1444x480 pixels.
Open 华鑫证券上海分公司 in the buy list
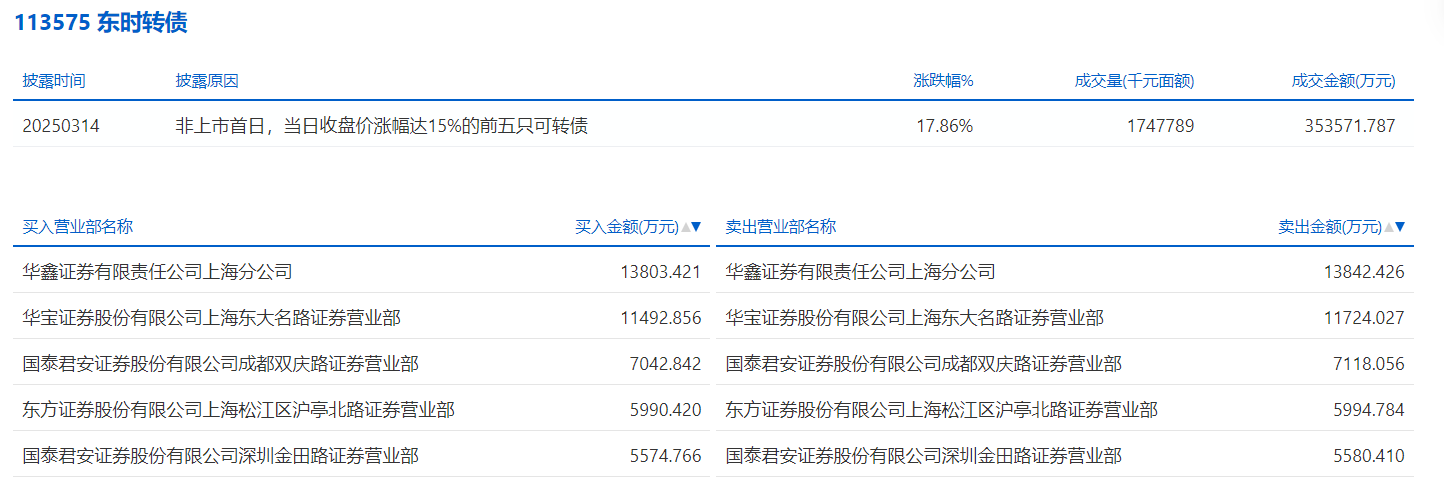pos(157,271)
